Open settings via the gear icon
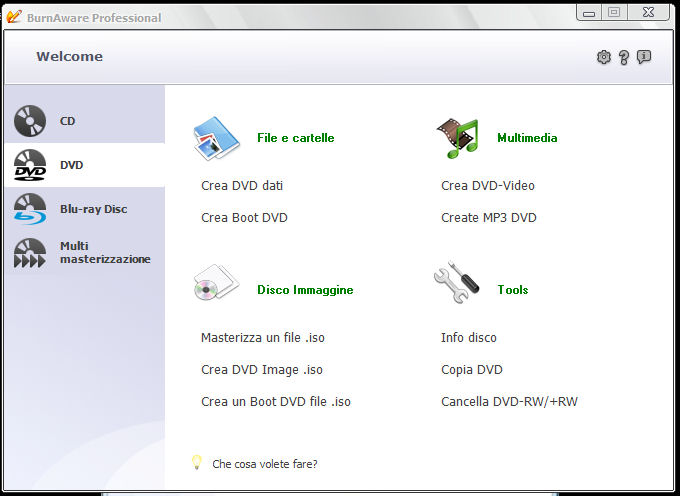This screenshot has width=680, height=496. (x=604, y=57)
